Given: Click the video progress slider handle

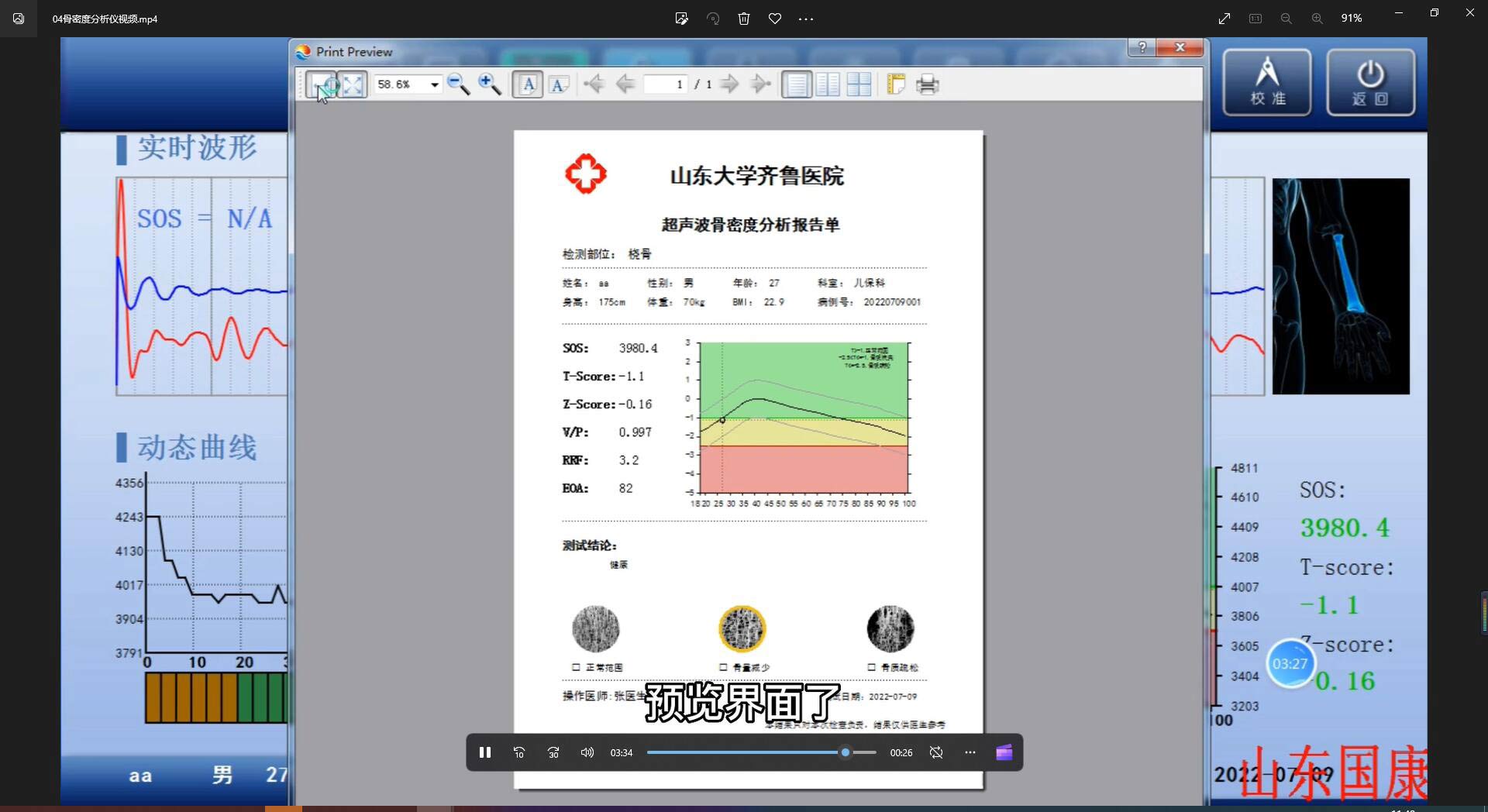Looking at the screenshot, I should pos(846,752).
